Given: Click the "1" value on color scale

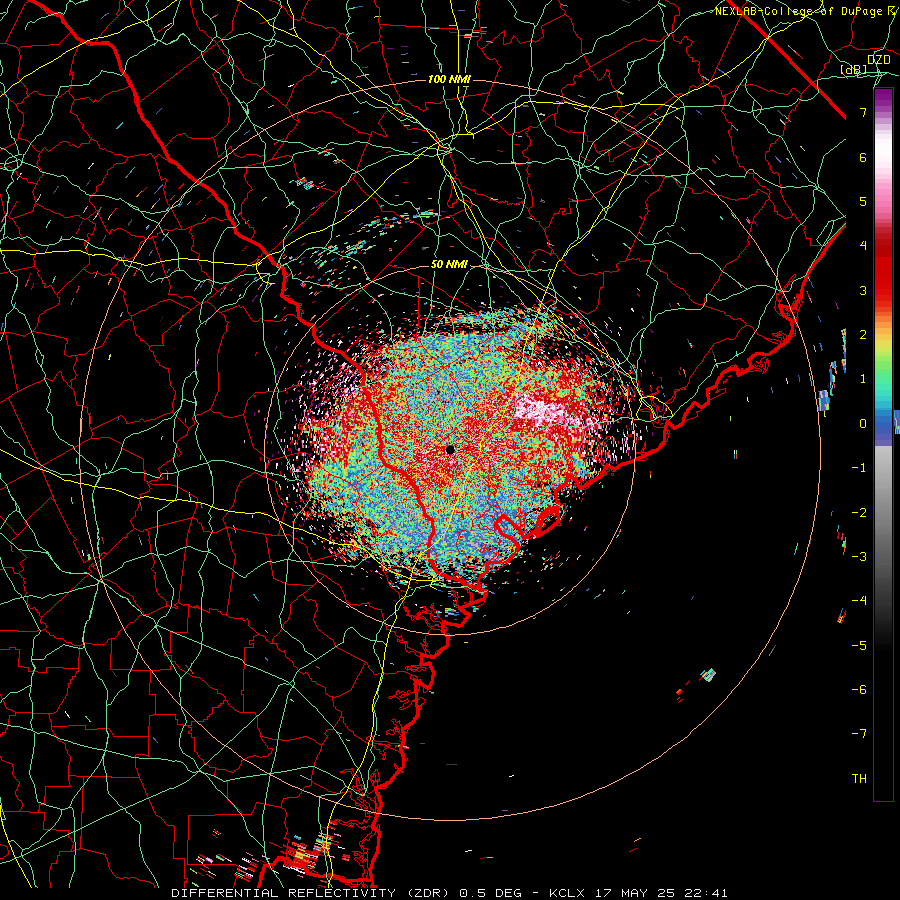Looking at the screenshot, I should click(863, 379).
